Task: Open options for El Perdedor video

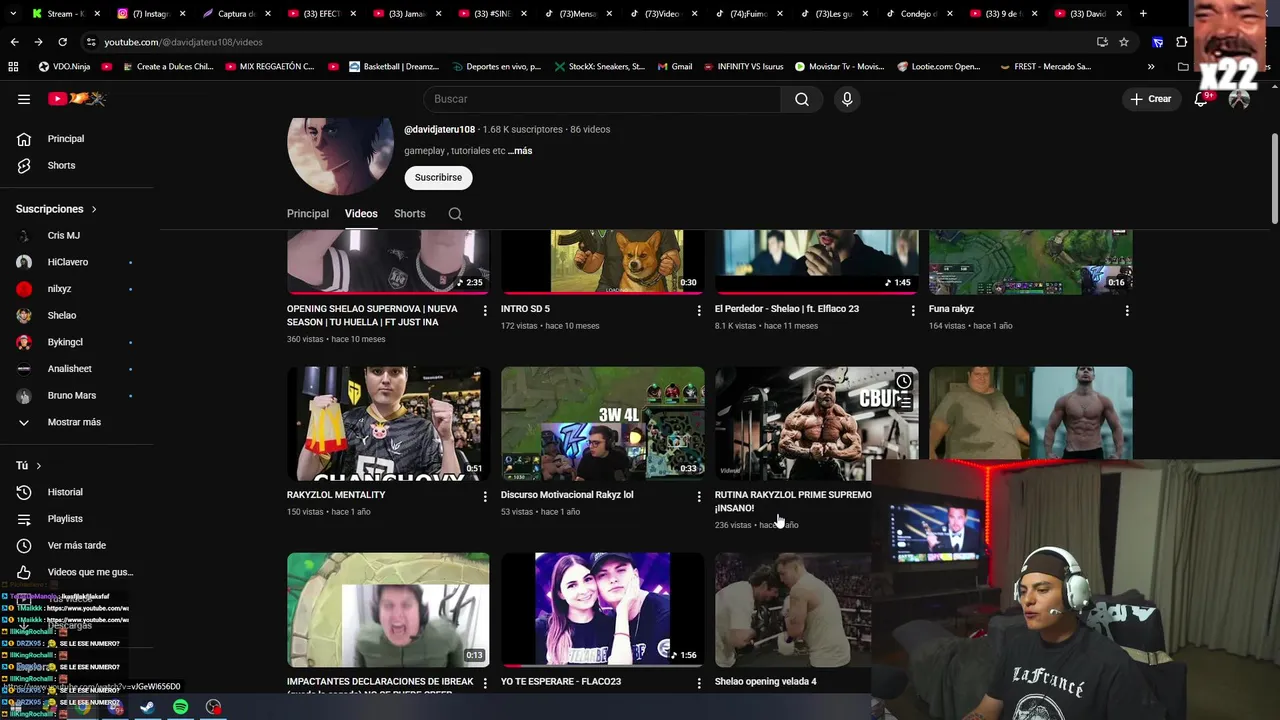Action: pyautogui.click(x=913, y=311)
